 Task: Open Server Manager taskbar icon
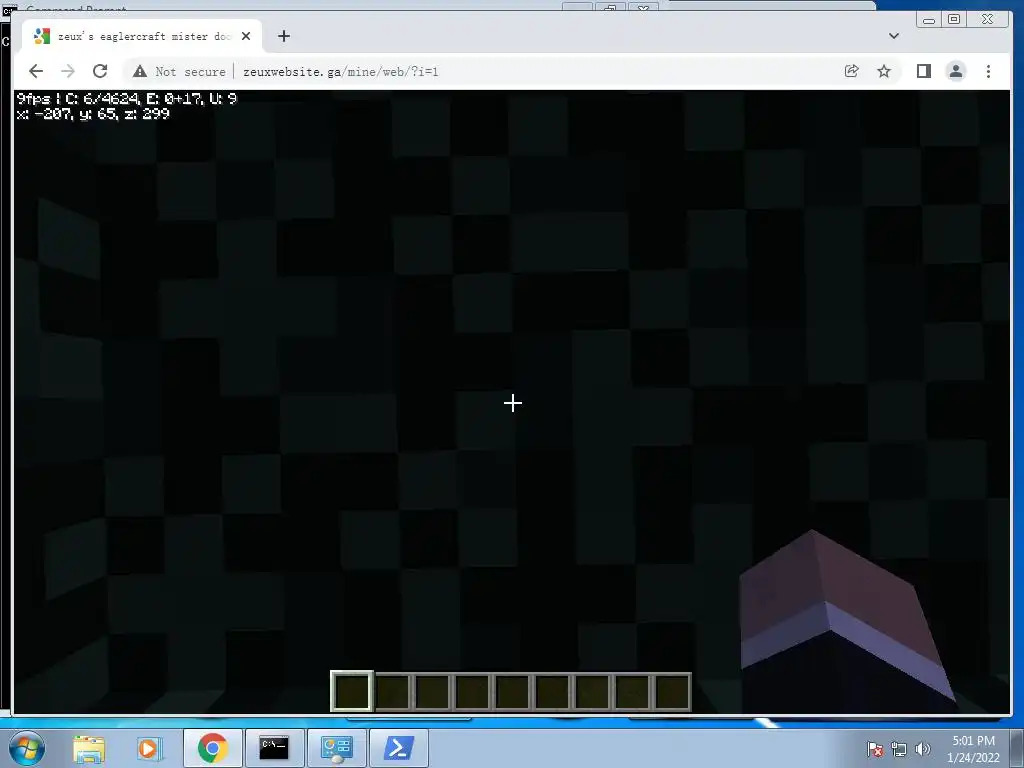[336, 748]
